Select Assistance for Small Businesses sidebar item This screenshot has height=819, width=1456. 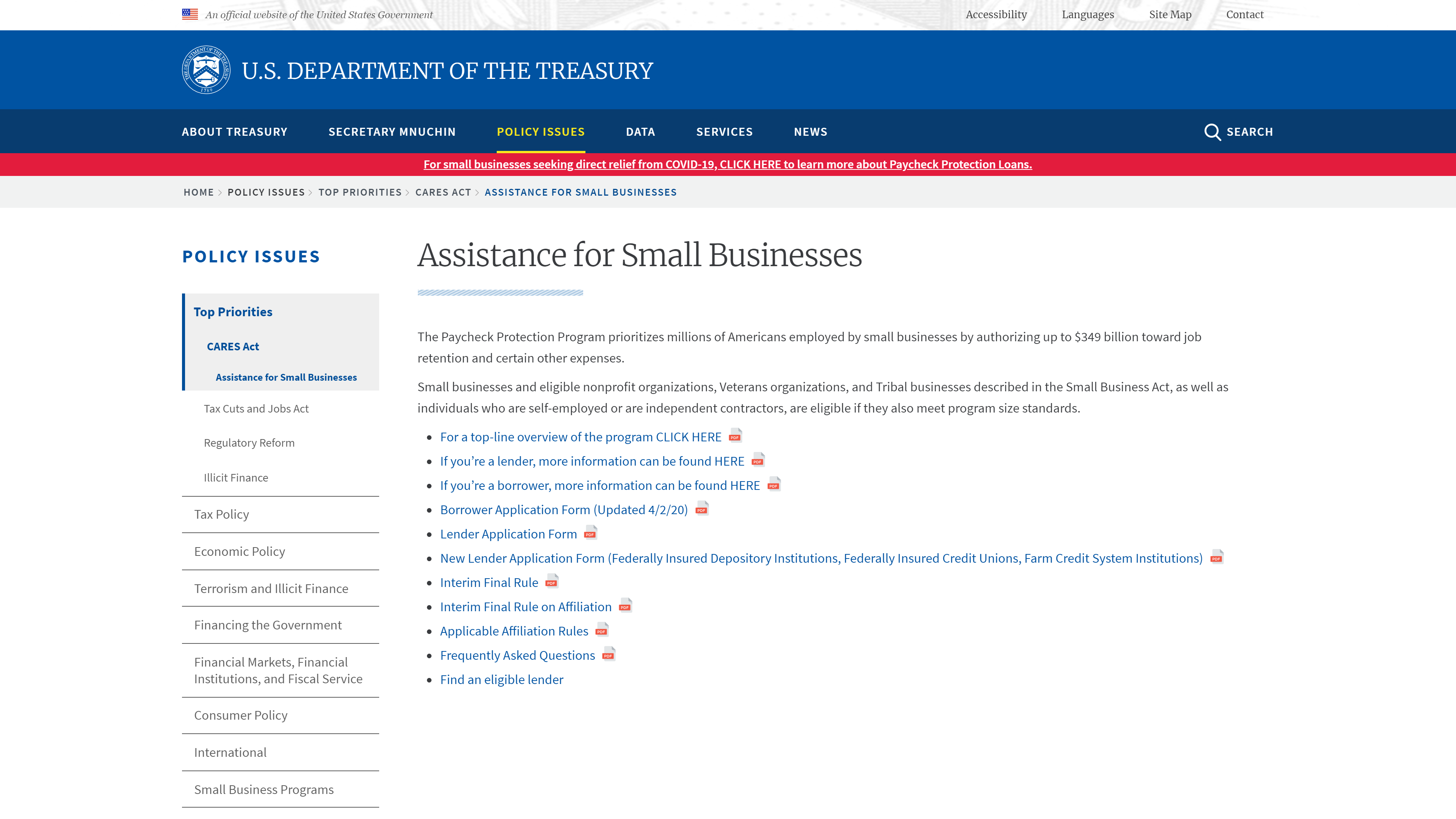[x=286, y=377]
